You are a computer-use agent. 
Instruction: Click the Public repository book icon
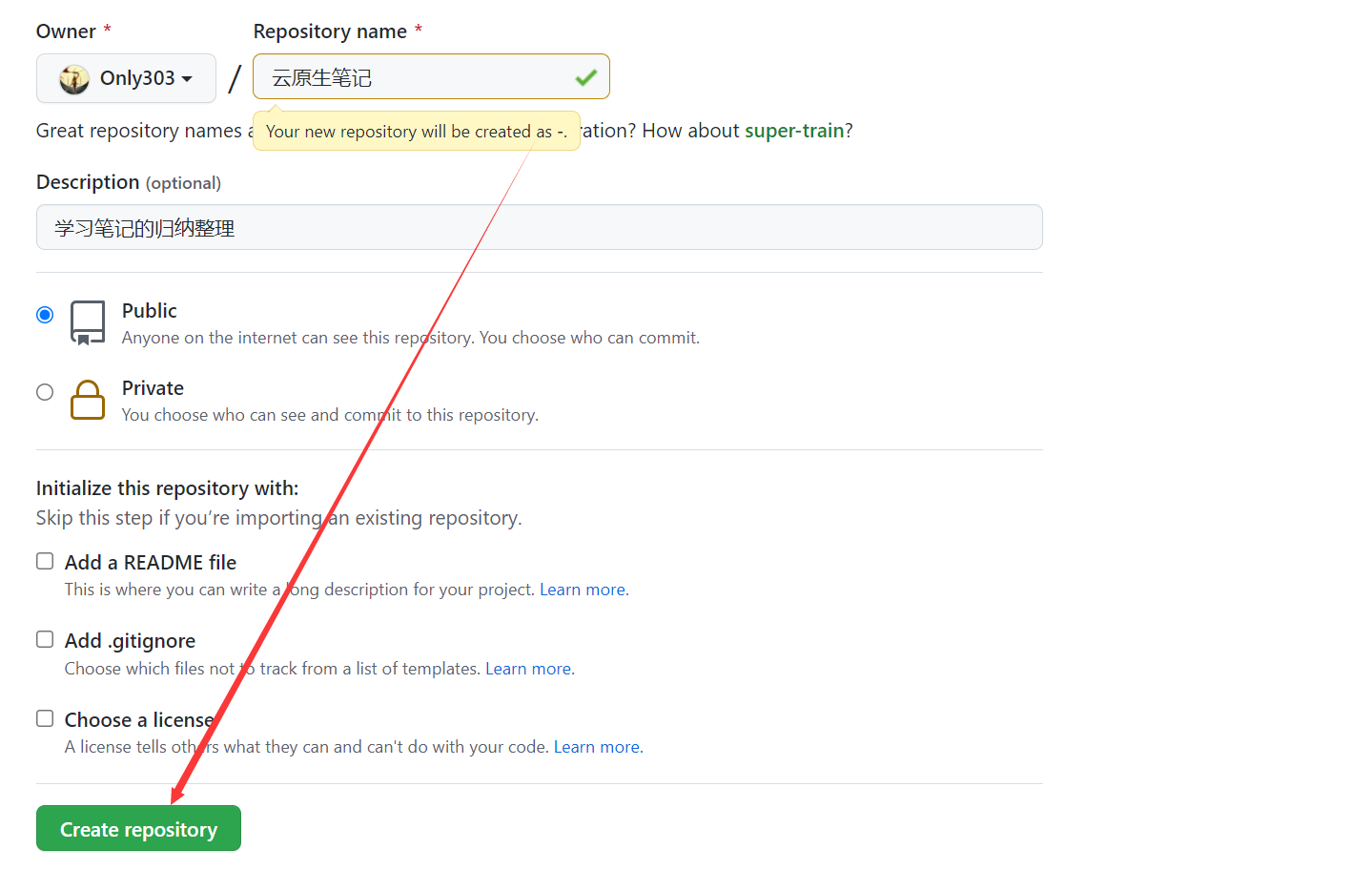point(88,322)
